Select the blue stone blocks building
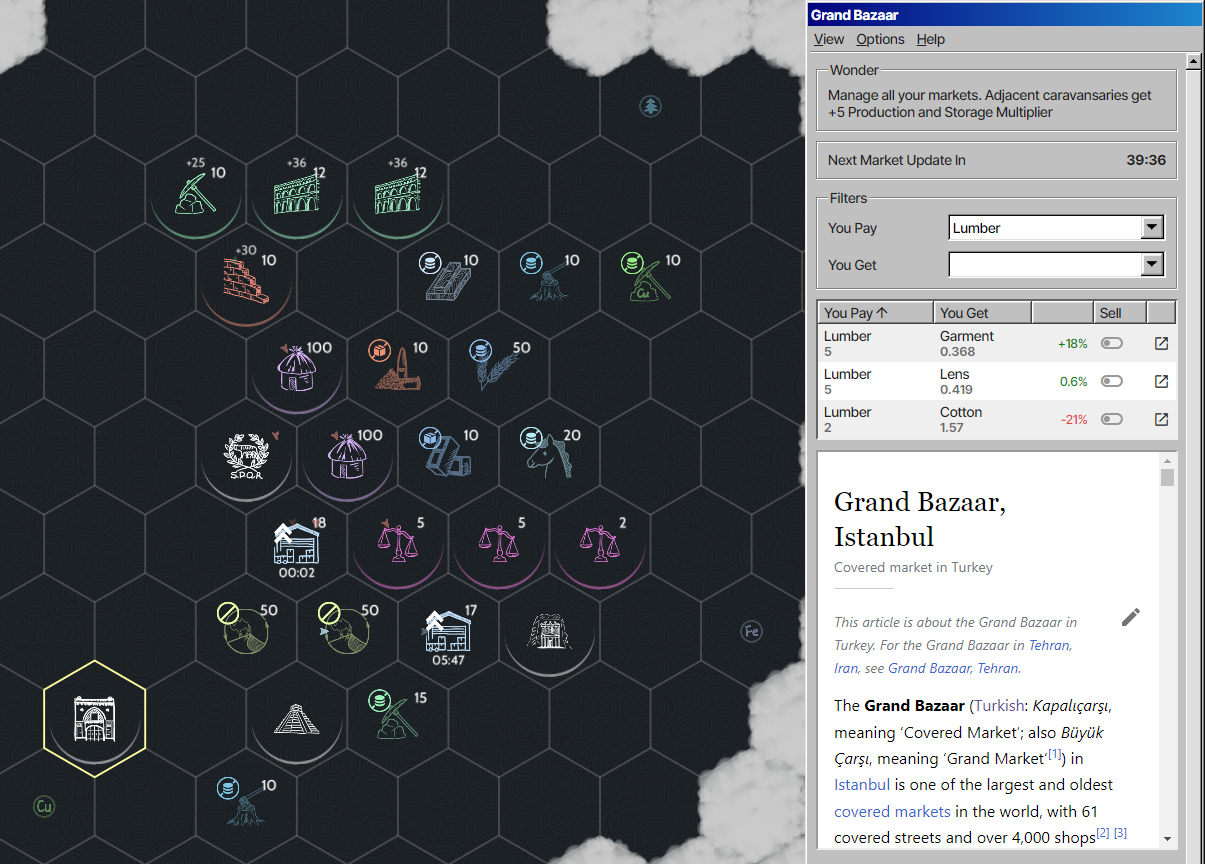1205x864 pixels. point(449,452)
